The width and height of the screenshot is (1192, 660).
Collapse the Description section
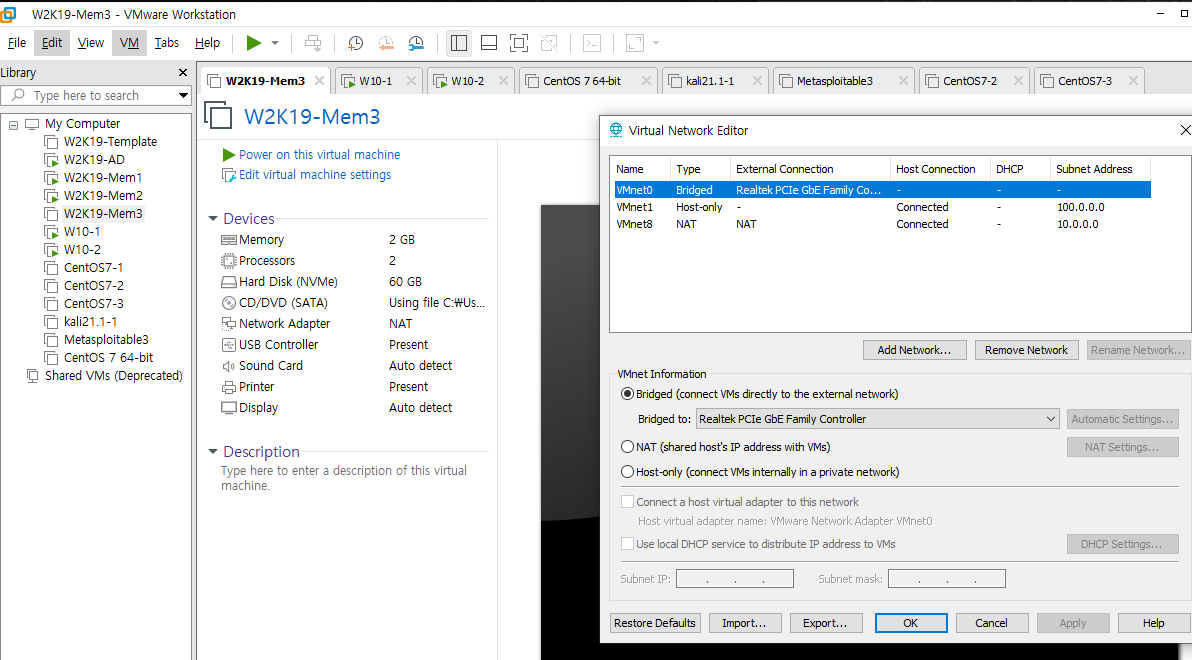[213, 452]
